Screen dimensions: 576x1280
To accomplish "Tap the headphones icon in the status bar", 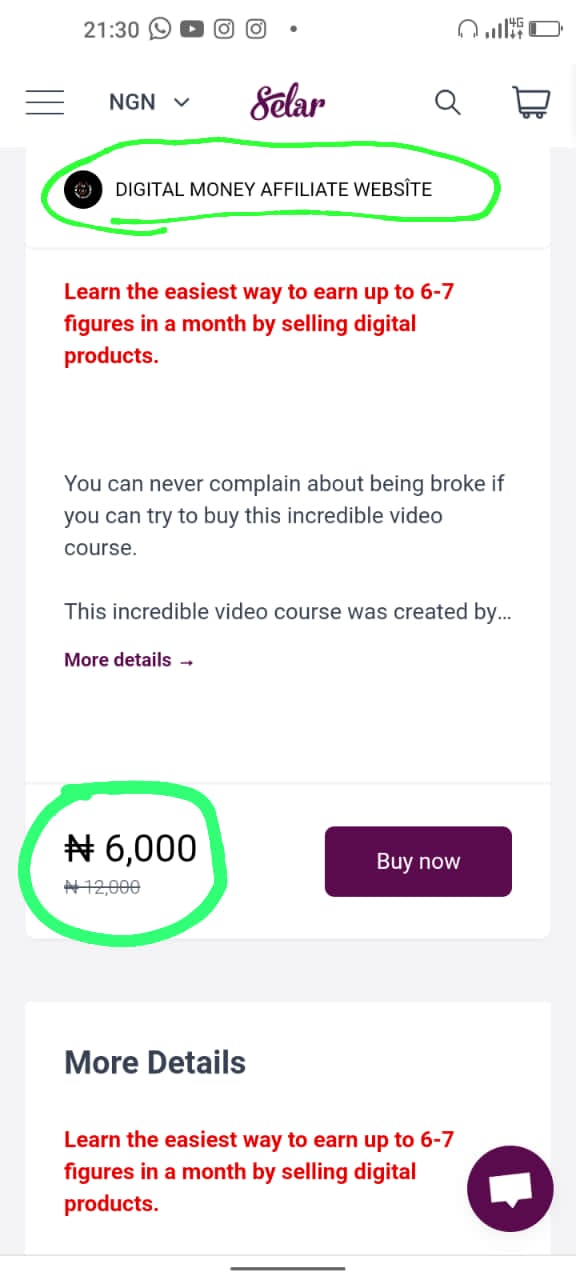I will pos(469,28).
